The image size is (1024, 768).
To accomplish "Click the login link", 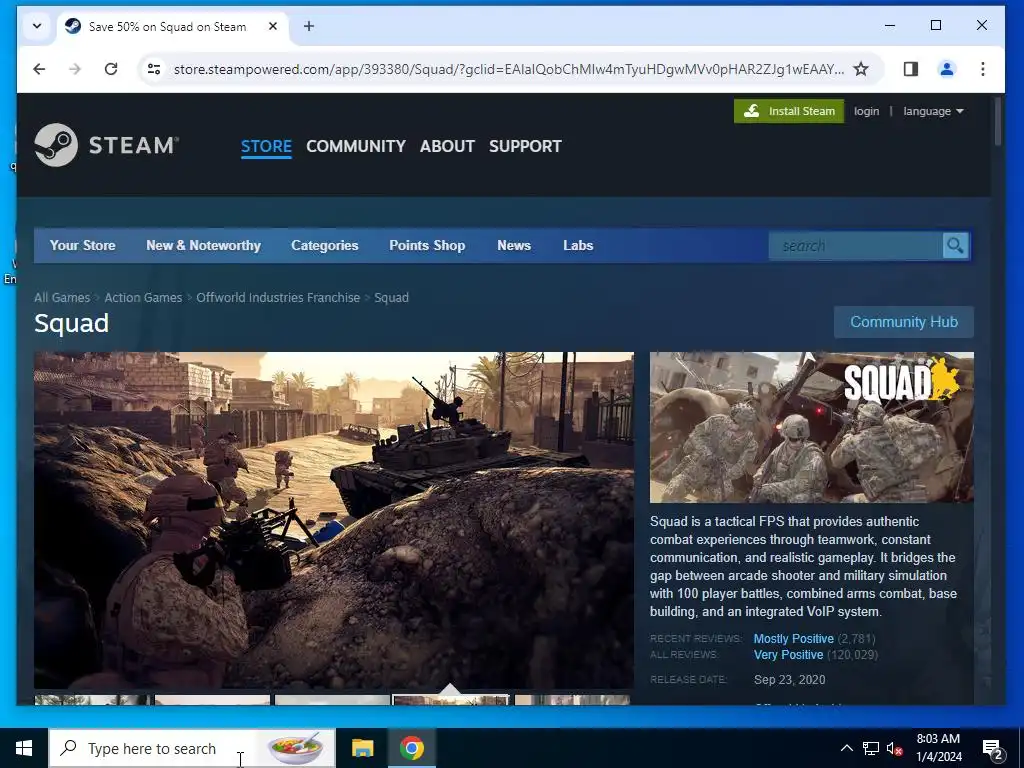I will (867, 111).
